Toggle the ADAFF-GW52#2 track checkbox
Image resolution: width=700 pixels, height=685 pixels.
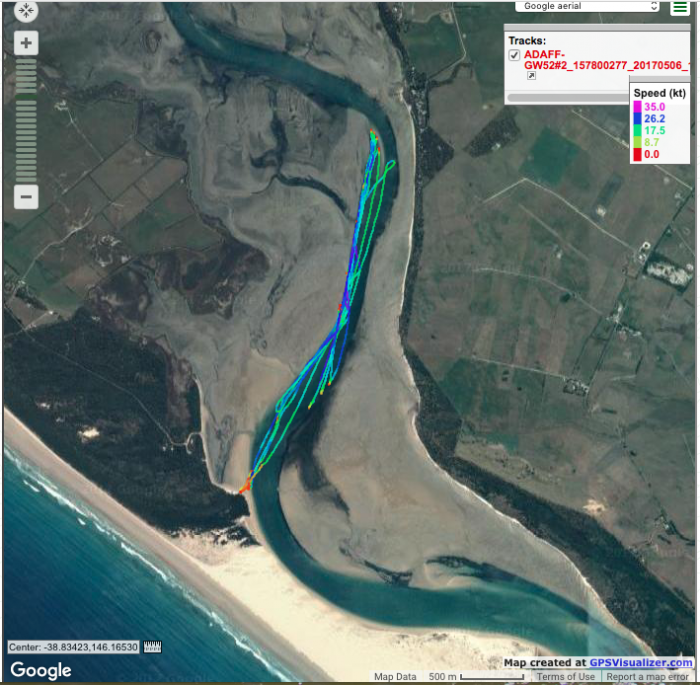click(x=514, y=55)
